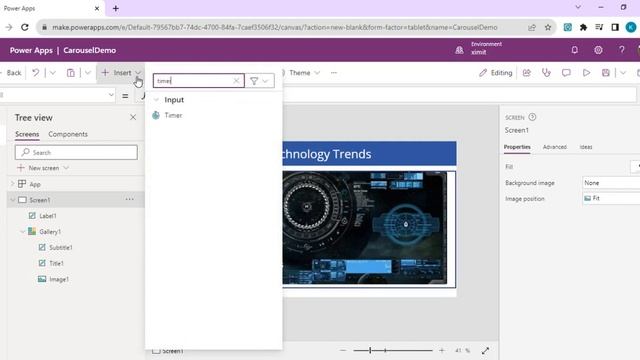Click the more options ellipsis in toolbar
The height and width of the screenshot is (360, 640).
point(334,73)
